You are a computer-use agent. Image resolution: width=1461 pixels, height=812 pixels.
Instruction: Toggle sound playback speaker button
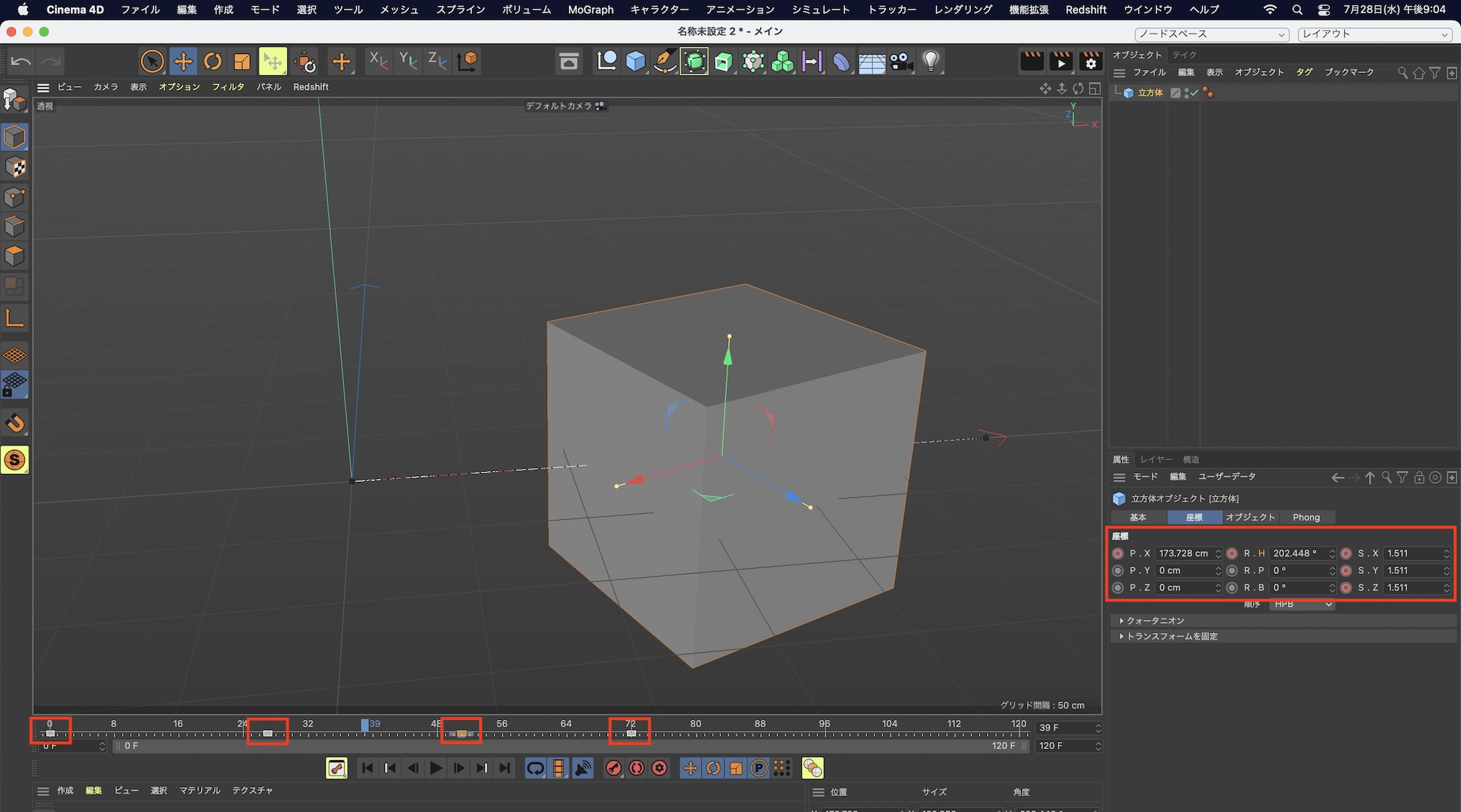(x=583, y=768)
